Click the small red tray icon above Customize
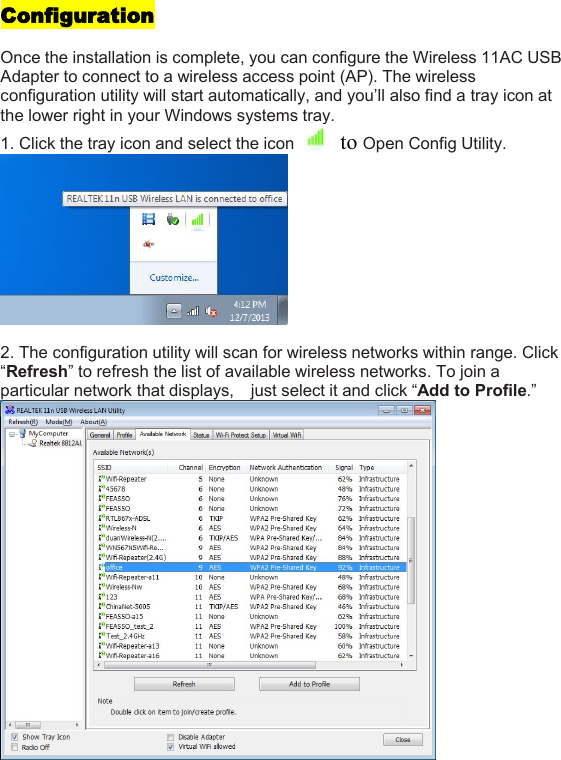Viewport: 561px width, 760px height. [148, 244]
